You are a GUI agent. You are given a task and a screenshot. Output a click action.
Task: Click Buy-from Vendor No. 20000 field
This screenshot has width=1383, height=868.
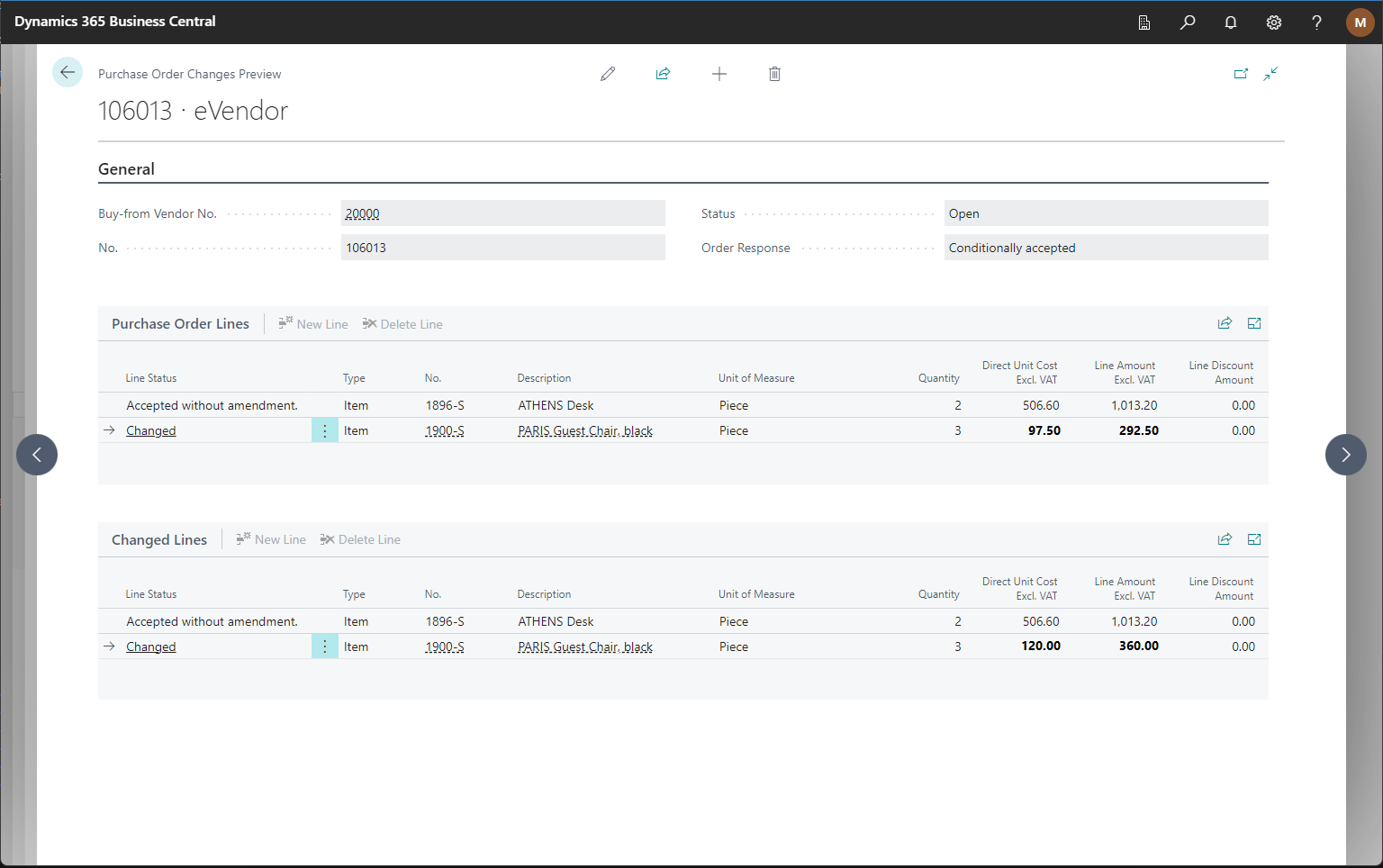(502, 213)
